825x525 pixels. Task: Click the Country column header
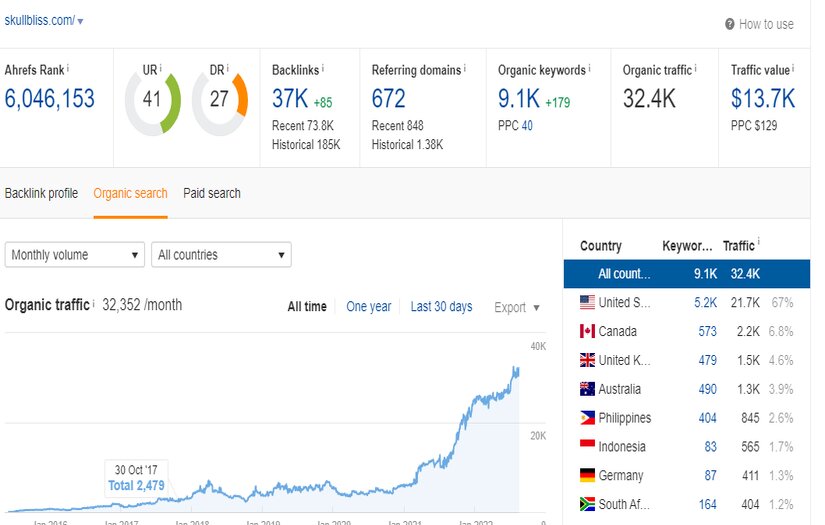coord(601,246)
